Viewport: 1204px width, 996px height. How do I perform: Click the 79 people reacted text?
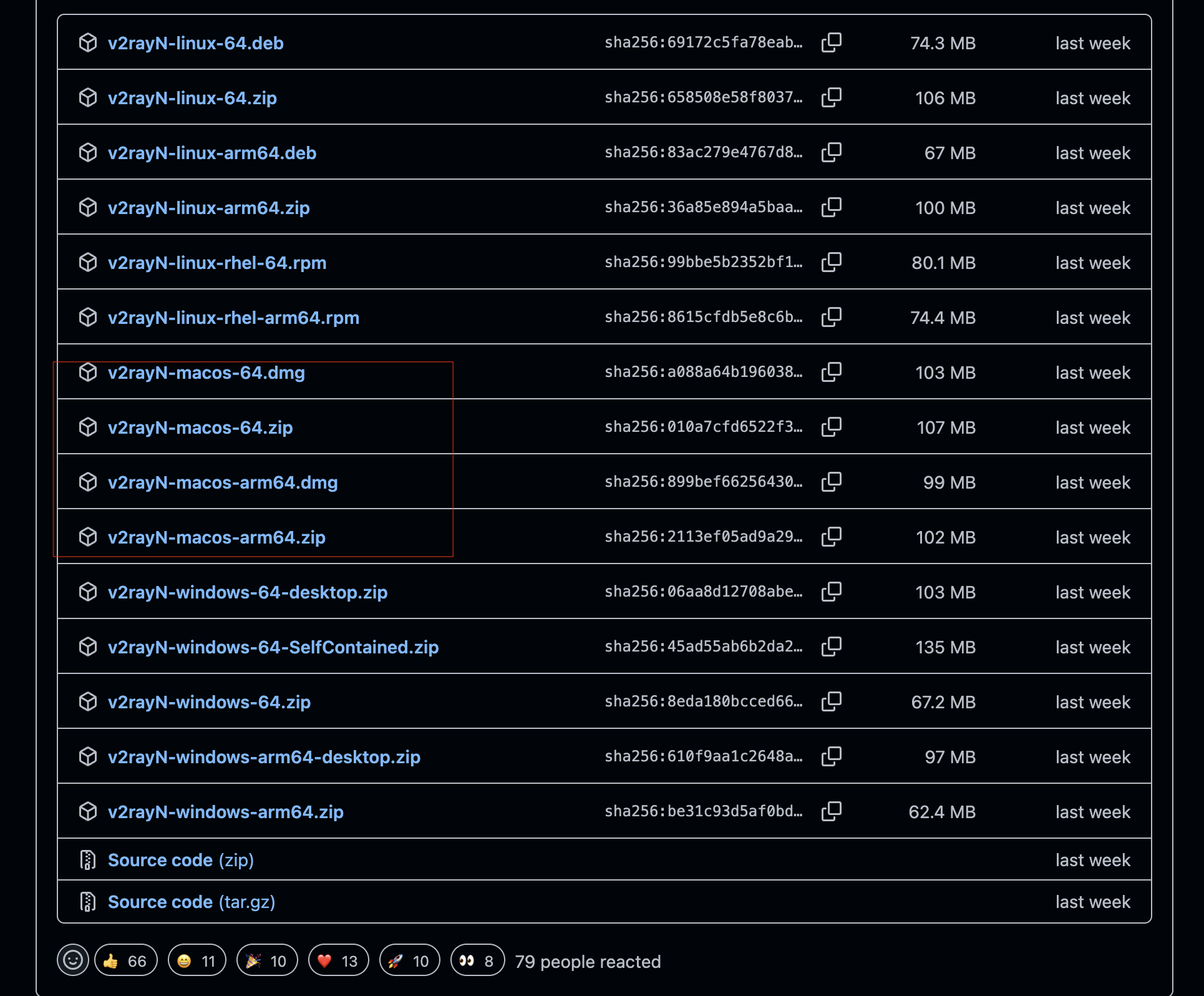click(587, 962)
